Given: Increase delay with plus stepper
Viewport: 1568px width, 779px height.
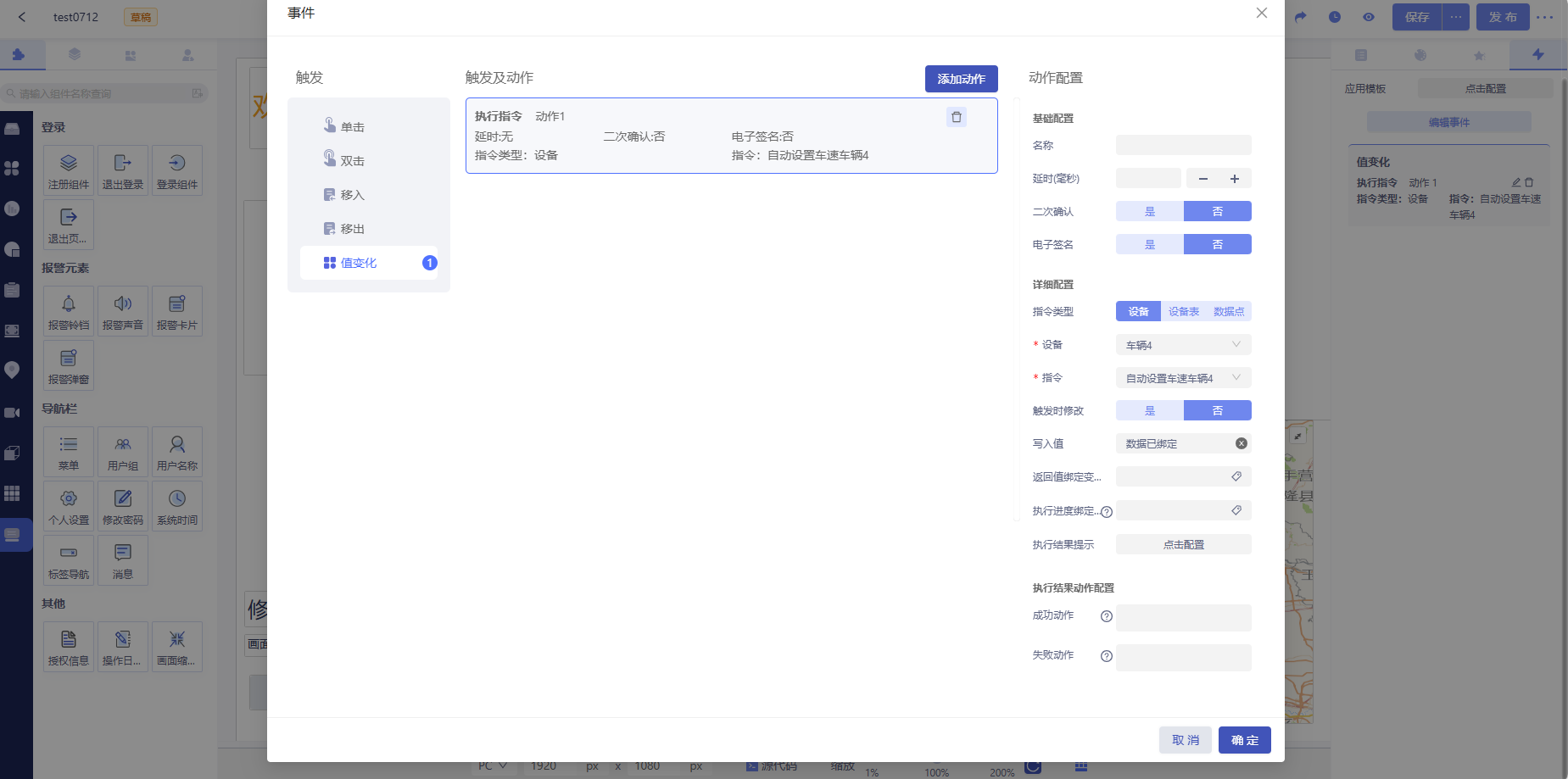Looking at the screenshot, I should [x=1235, y=178].
